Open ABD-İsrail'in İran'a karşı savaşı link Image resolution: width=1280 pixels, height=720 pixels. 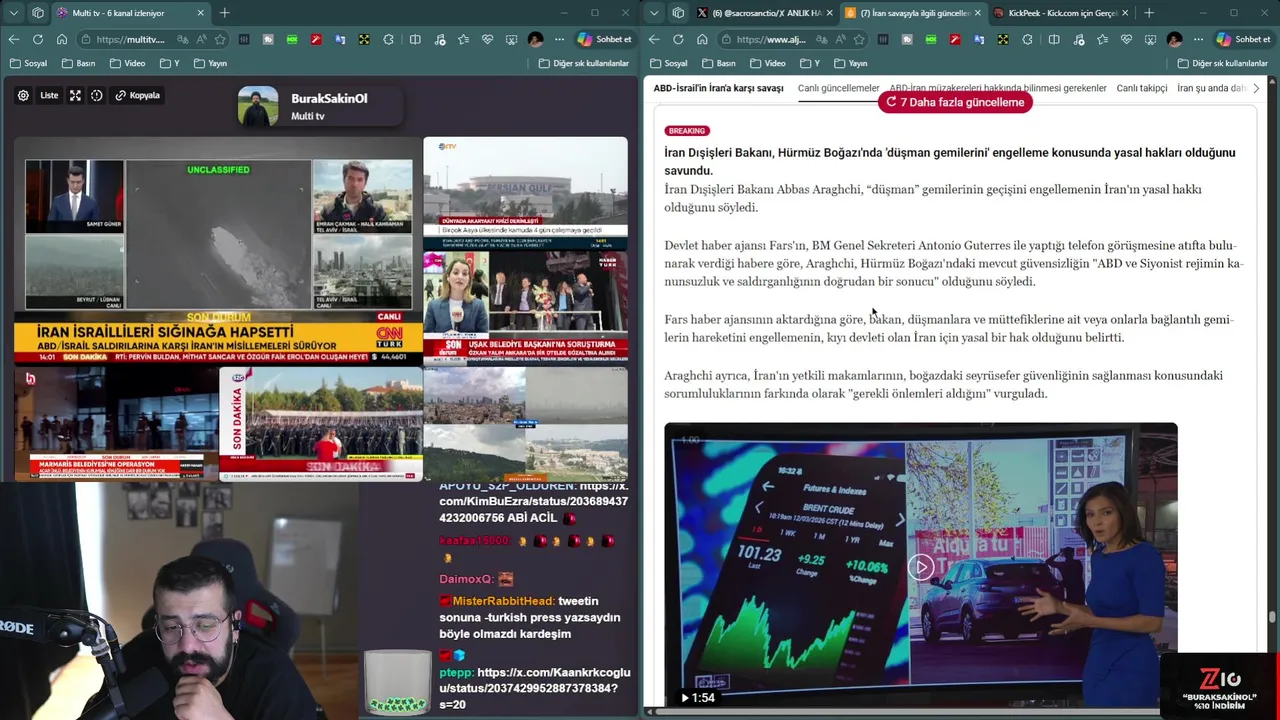pyautogui.click(x=718, y=88)
